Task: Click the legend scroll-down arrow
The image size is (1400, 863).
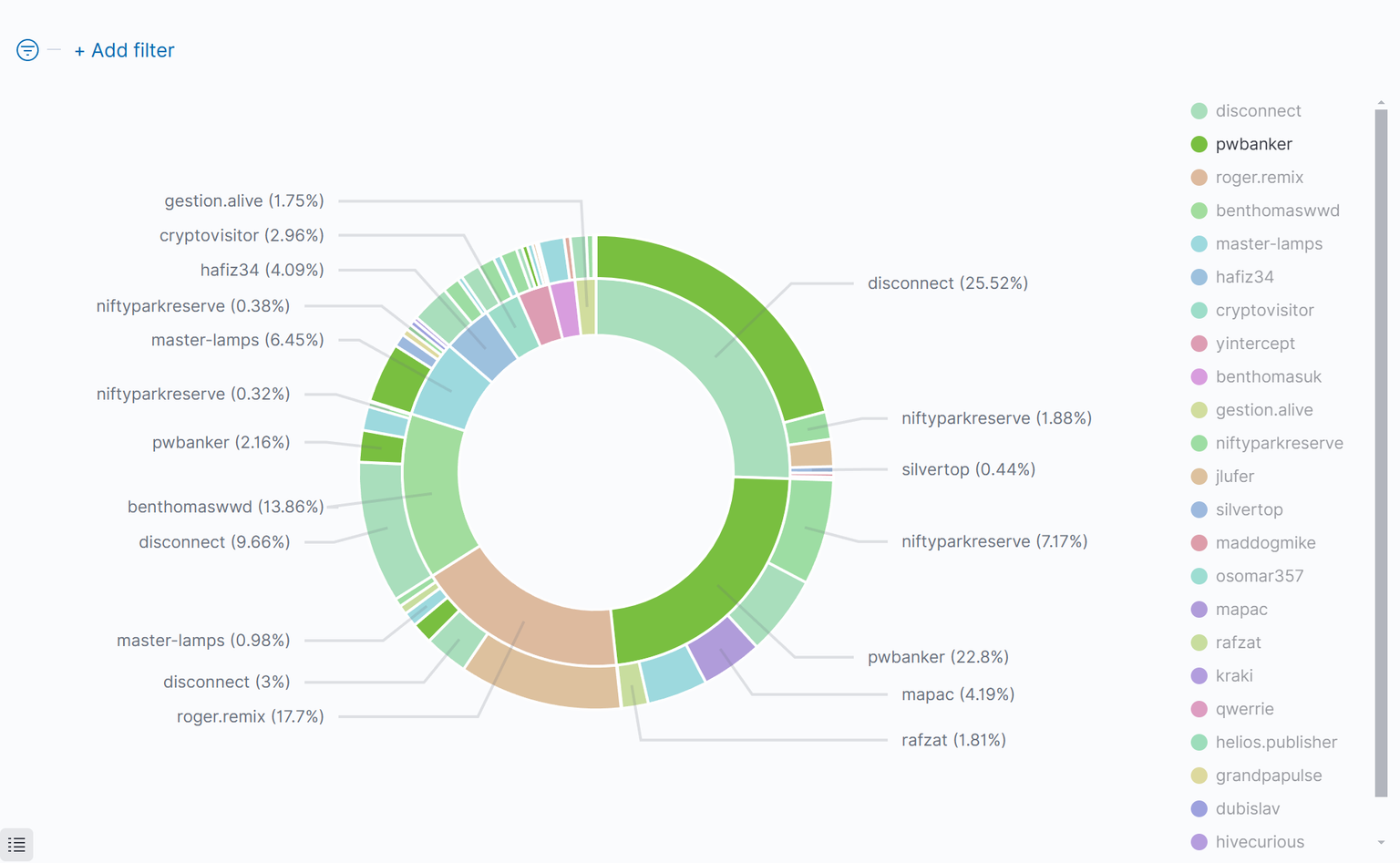Action: point(1381,843)
